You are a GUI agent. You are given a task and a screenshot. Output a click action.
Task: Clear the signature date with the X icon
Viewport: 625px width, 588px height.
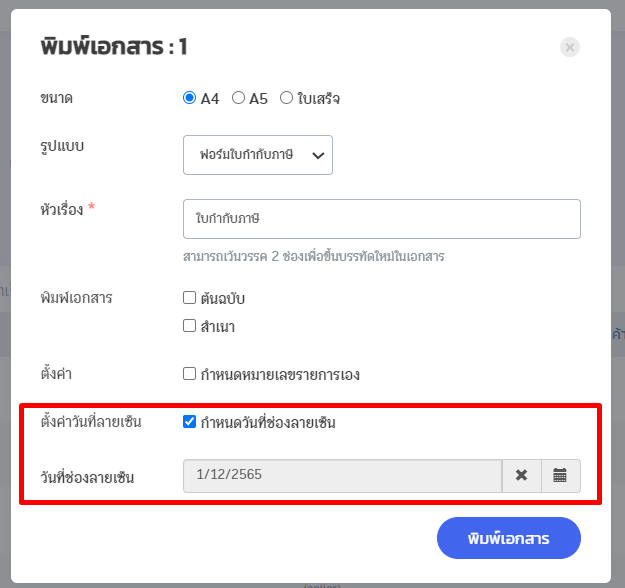[x=521, y=476]
